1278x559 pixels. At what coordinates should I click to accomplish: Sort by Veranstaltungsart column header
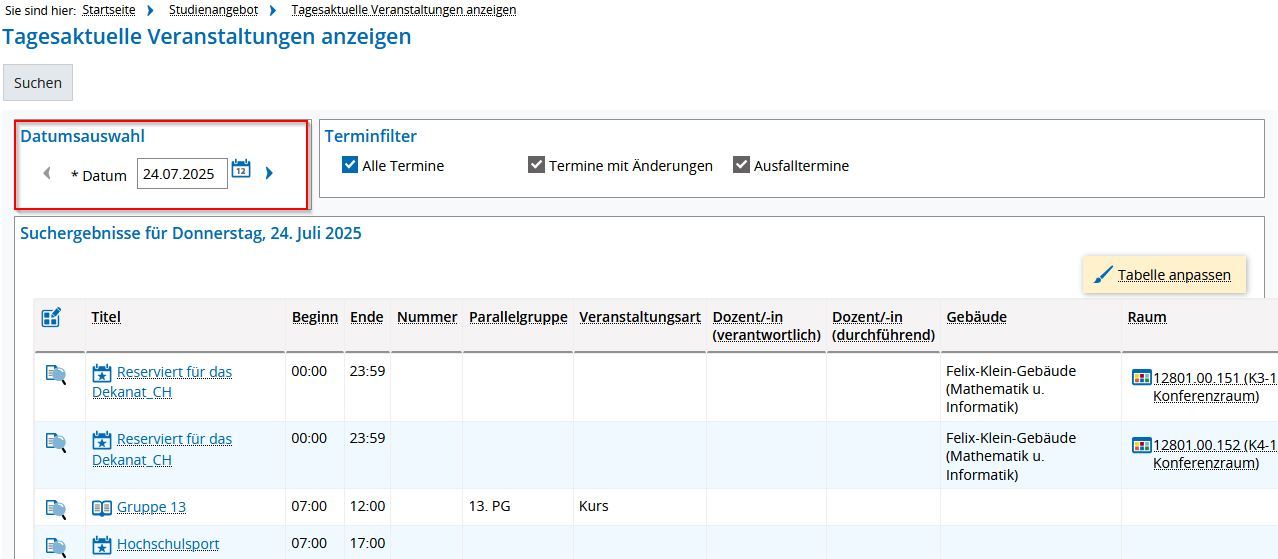[640, 317]
